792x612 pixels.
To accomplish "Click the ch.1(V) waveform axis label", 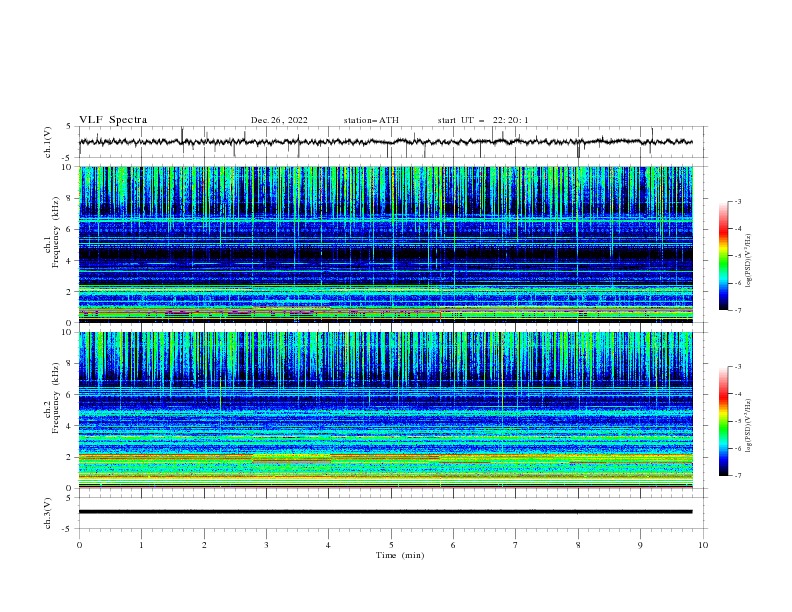I will pos(48,142).
